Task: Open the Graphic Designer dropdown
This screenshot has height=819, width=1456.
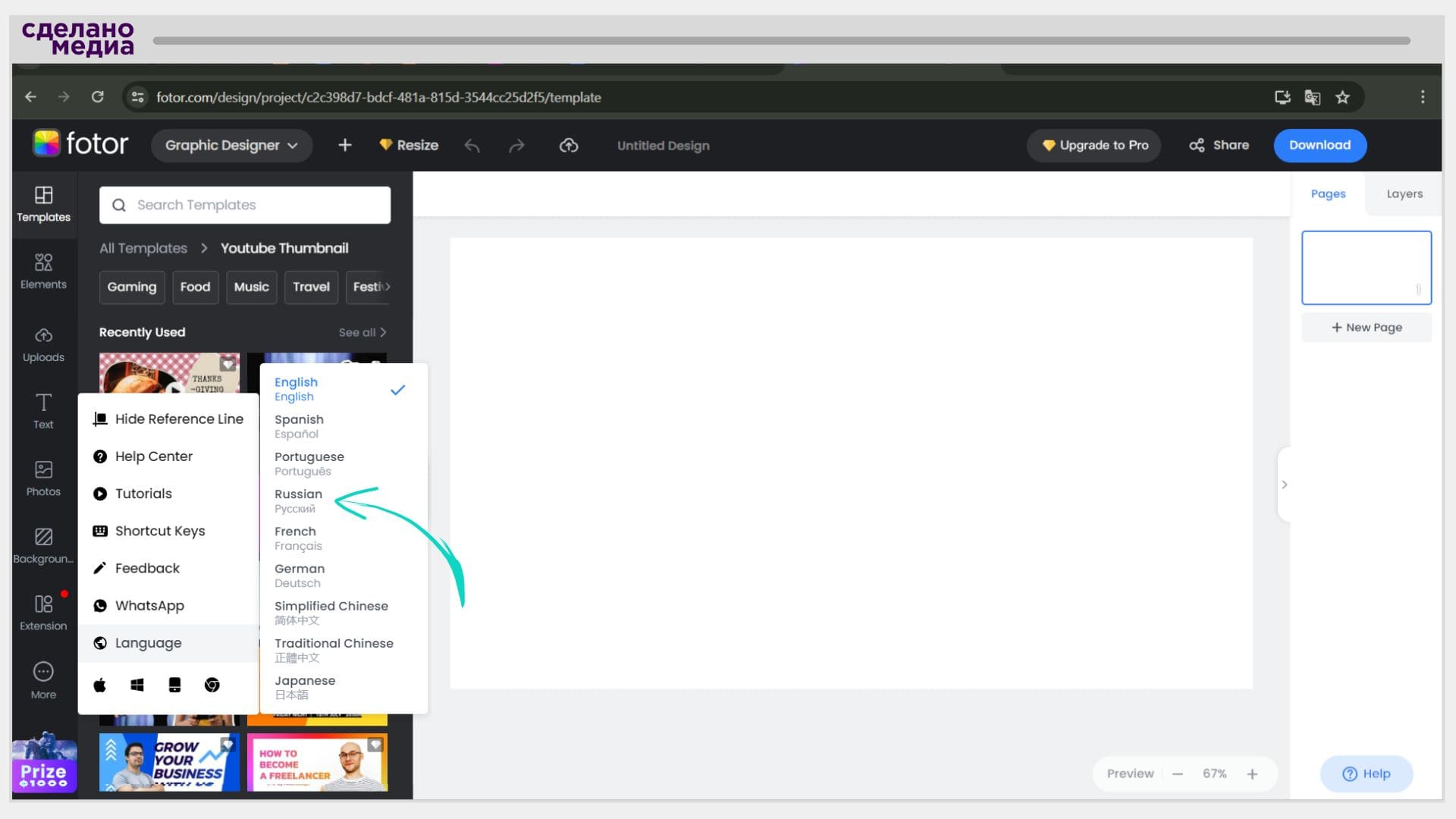Action: point(231,145)
